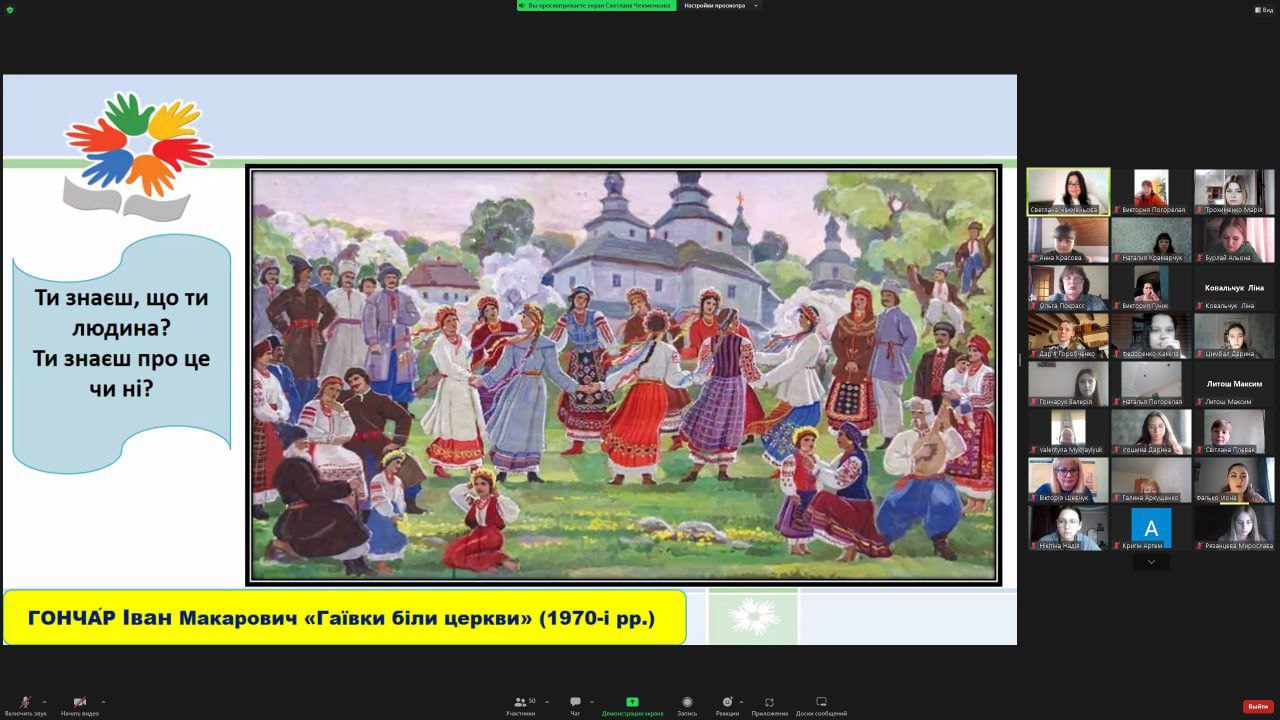Screen dimensions: 1280x720
Task: Open Вид layout view menu
Action: click(x=1265, y=9)
